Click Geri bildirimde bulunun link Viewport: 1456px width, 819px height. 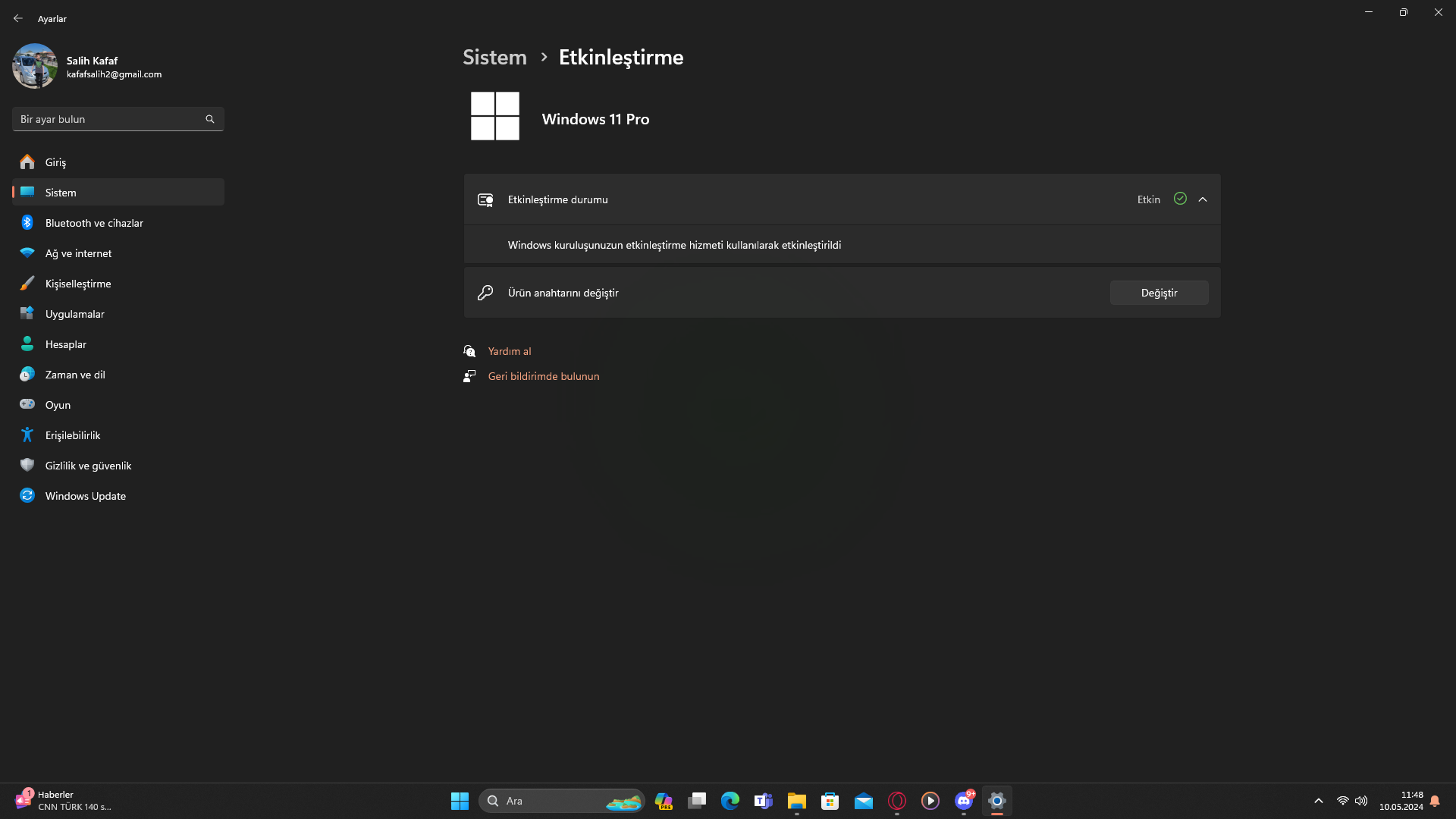click(544, 376)
